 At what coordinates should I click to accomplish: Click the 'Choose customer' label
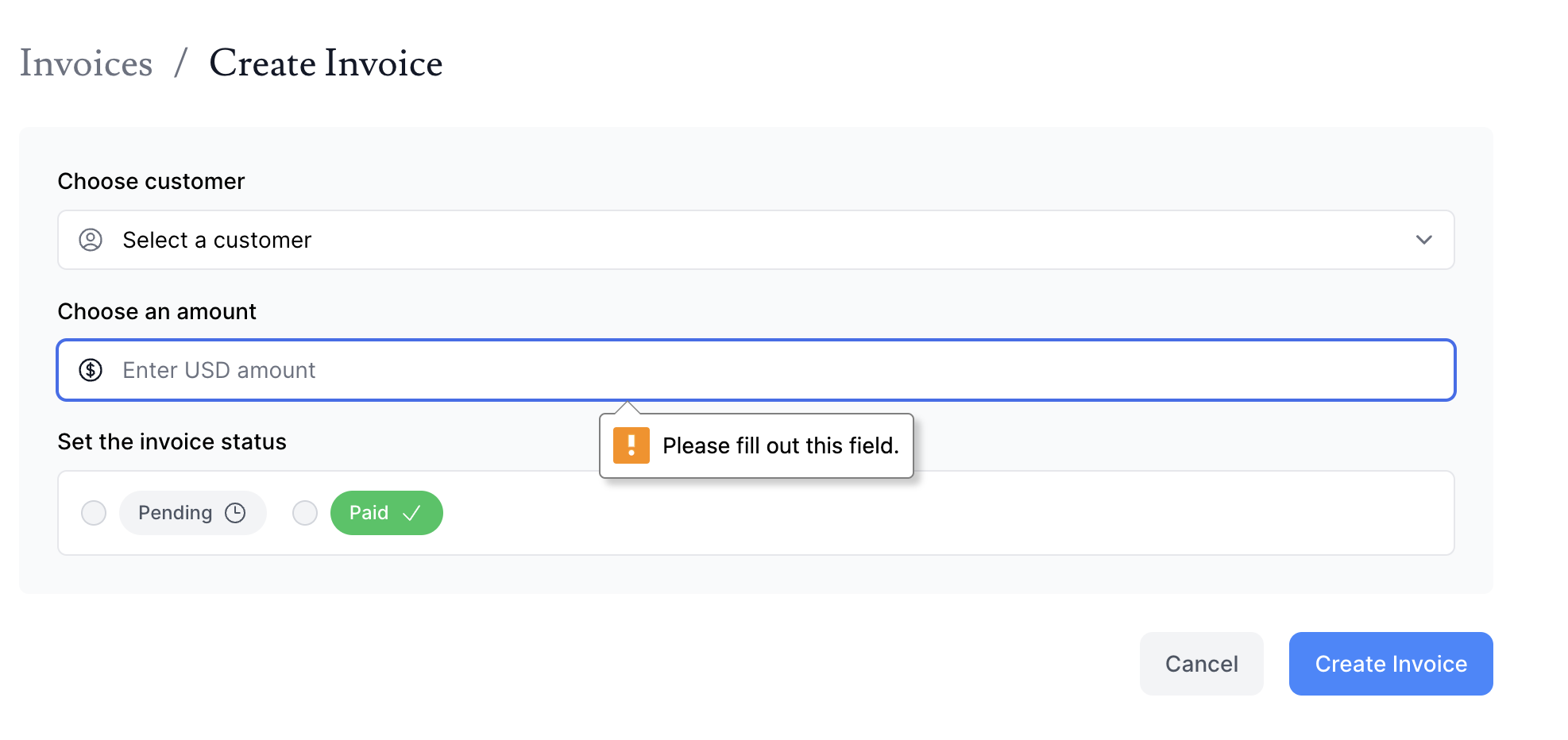click(x=151, y=182)
